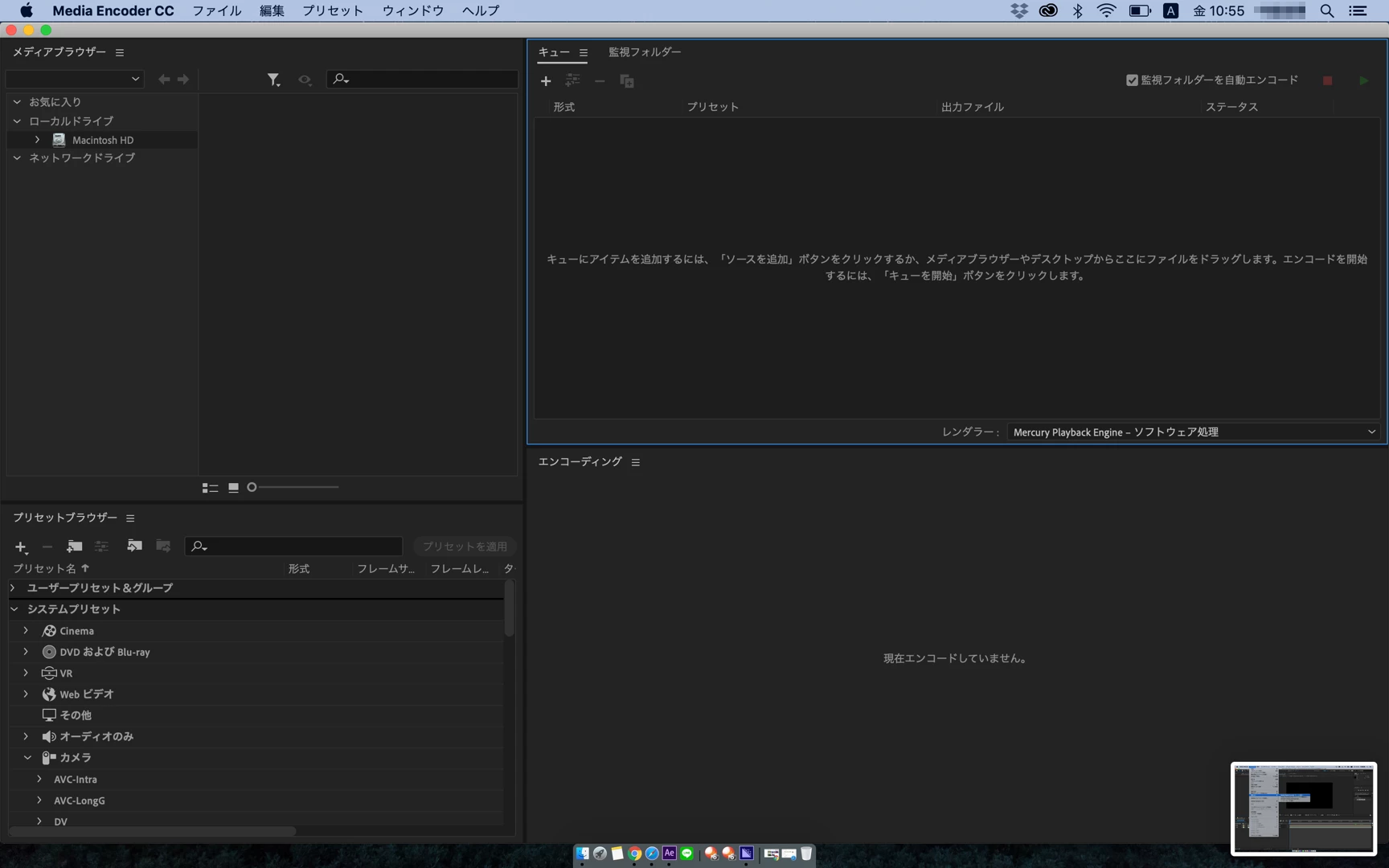Click the media browser back arrow
The width and height of the screenshot is (1389, 868).
coord(164,80)
